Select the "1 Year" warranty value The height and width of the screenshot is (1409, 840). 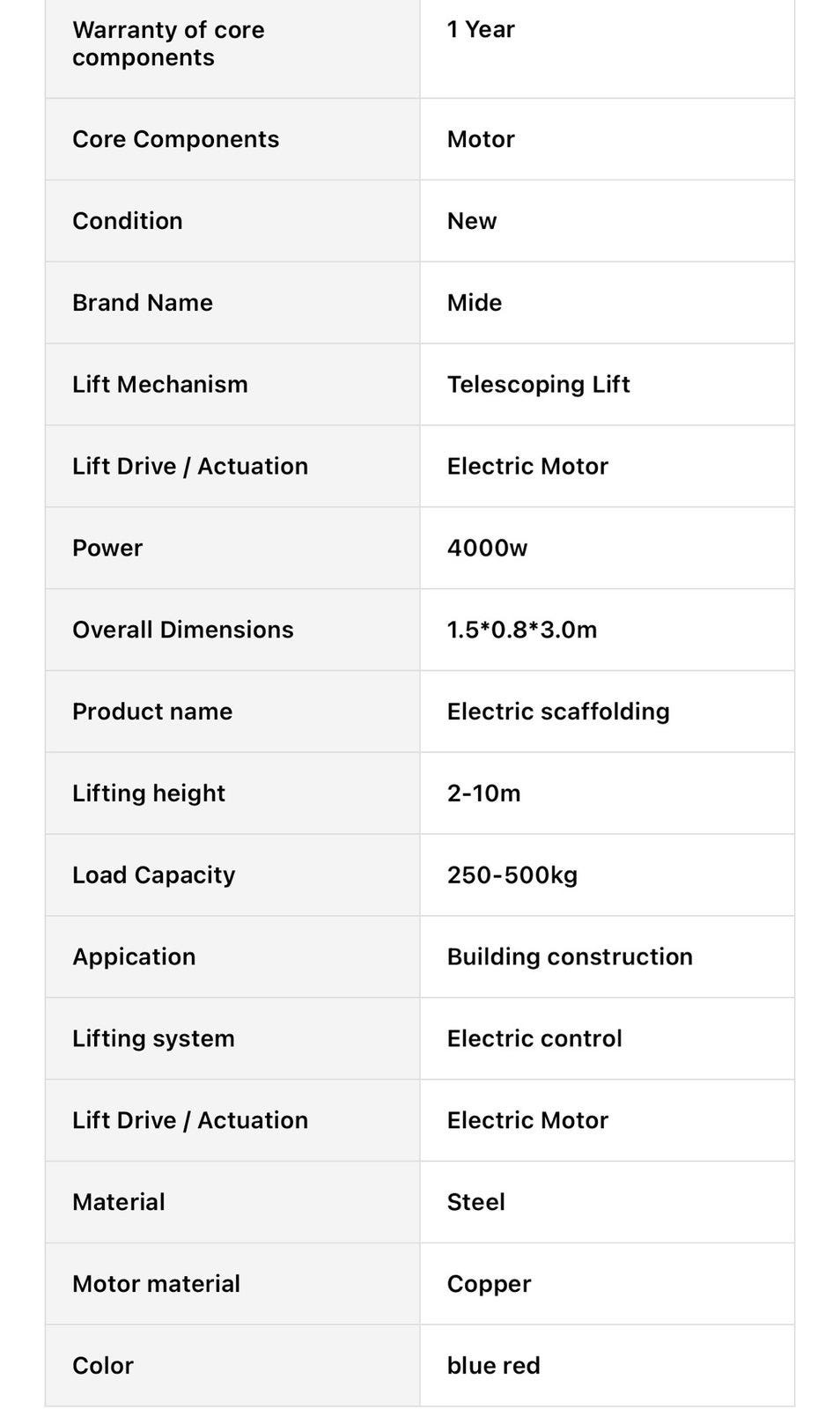481,30
